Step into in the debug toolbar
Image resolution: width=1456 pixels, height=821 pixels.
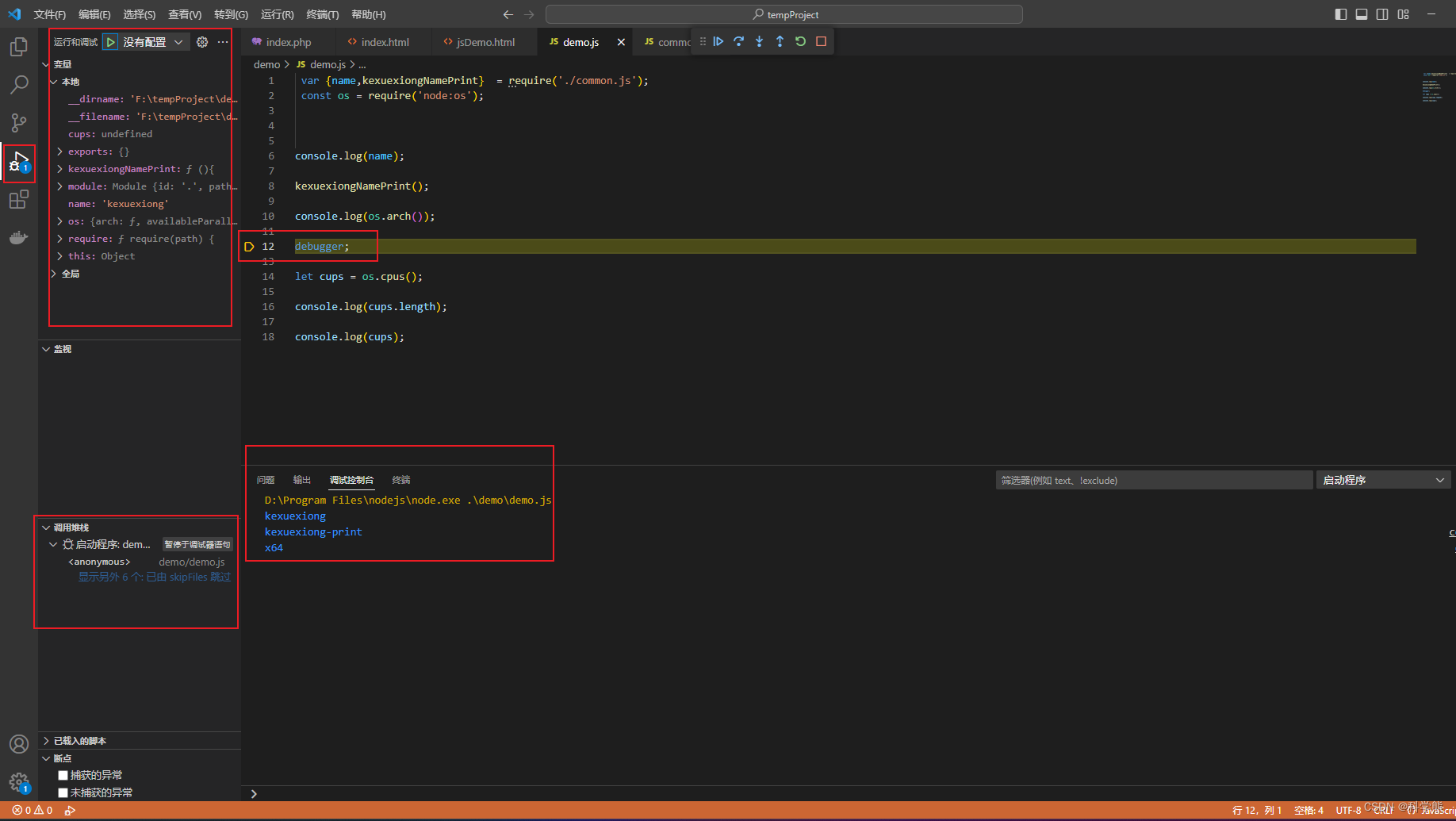[x=759, y=41]
